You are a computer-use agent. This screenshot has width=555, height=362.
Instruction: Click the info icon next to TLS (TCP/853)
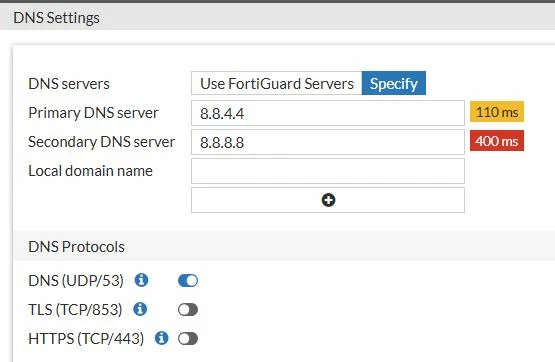(x=140, y=309)
